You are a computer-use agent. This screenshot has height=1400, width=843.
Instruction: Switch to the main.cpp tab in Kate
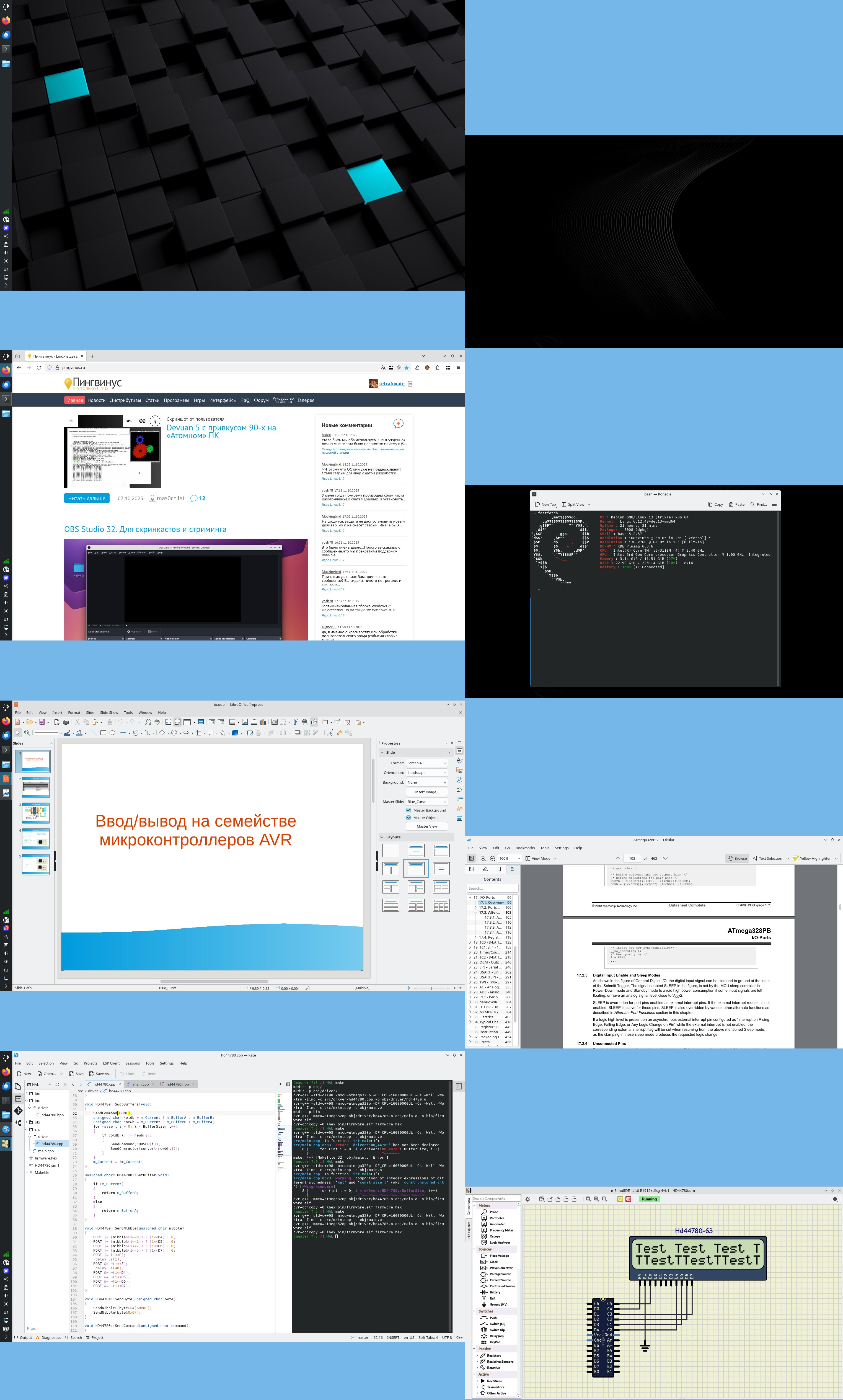coord(140,1084)
